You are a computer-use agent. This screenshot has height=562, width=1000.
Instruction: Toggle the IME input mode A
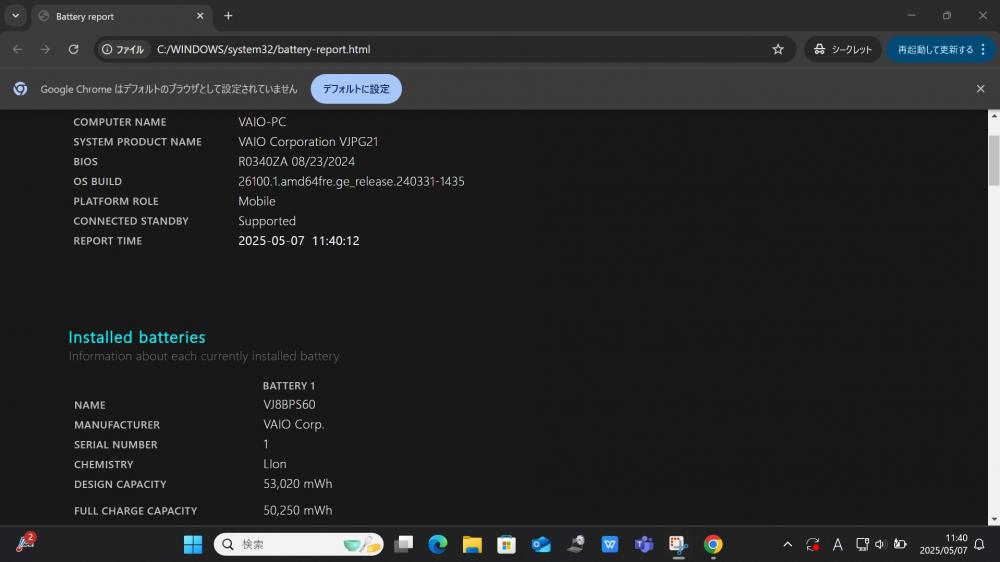pos(837,544)
